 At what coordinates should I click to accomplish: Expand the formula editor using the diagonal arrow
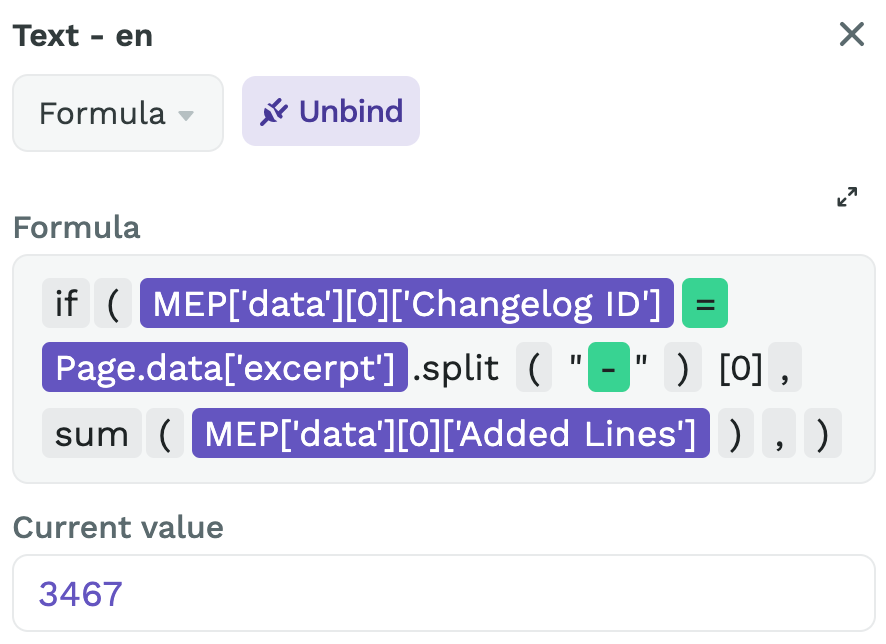(x=847, y=197)
